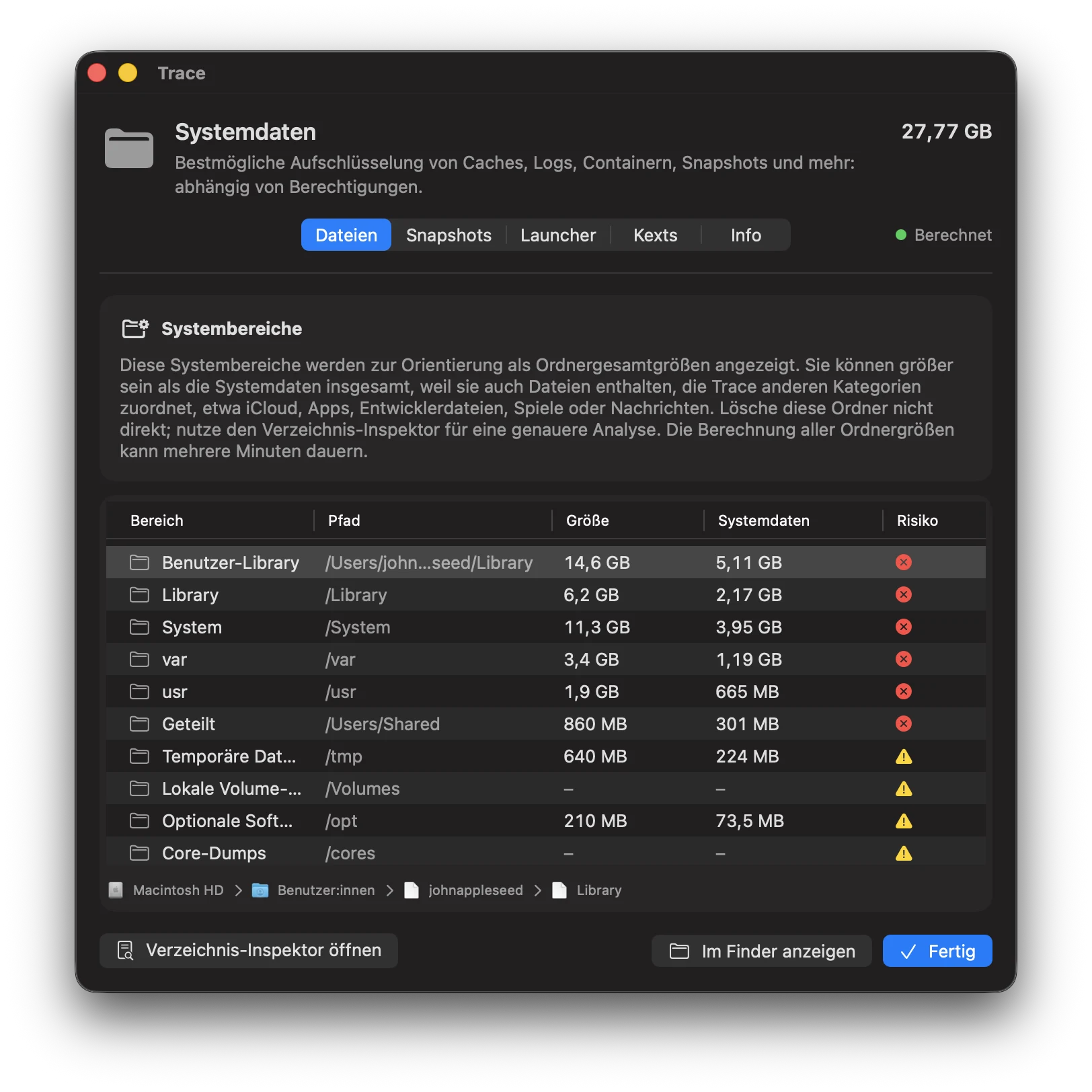This screenshot has height=1092, width=1092.
Task: Sort by the Systemdaten column header
Action: pyautogui.click(x=763, y=520)
